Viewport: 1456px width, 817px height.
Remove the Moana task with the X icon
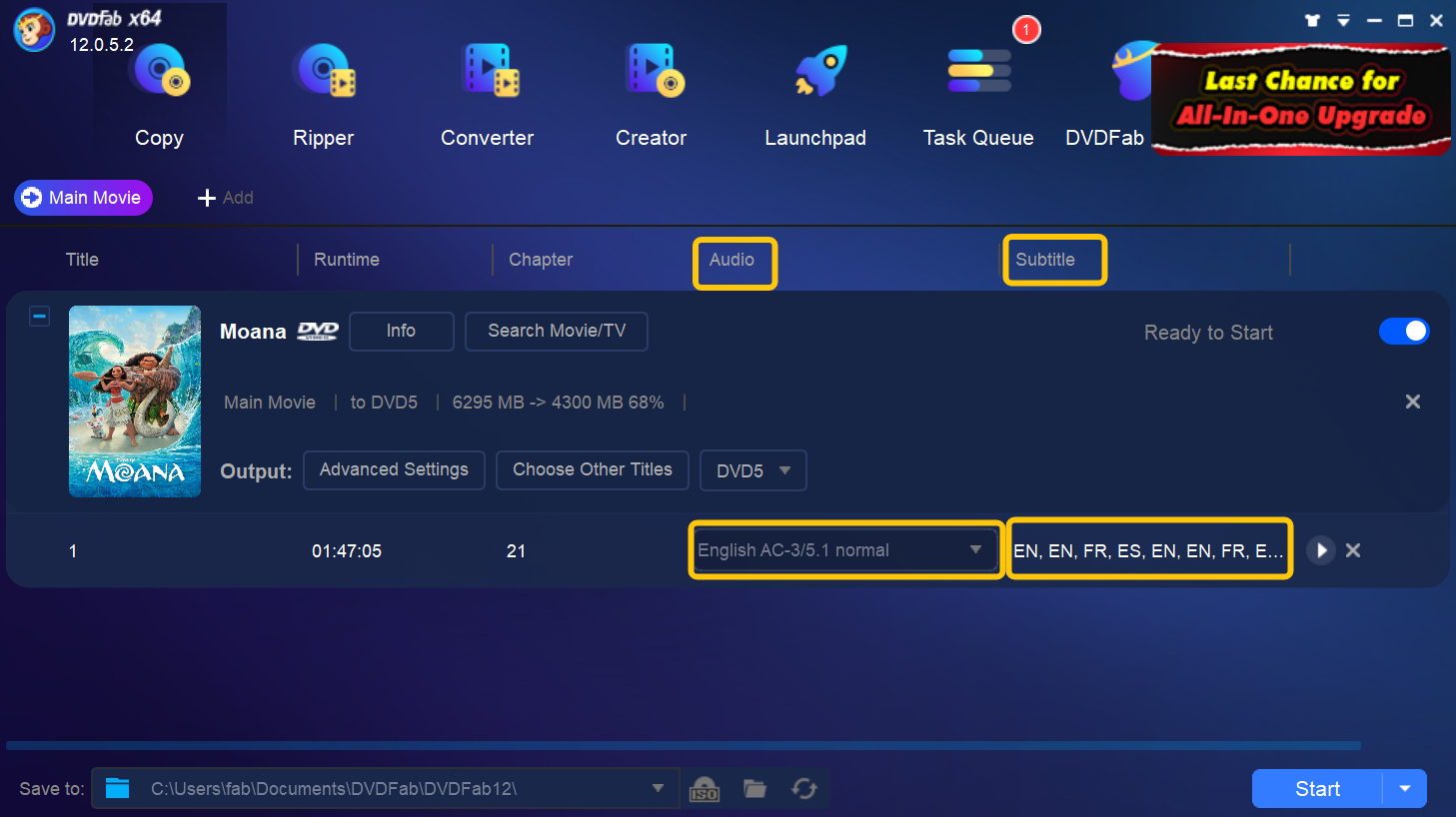(x=1413, y=402)
